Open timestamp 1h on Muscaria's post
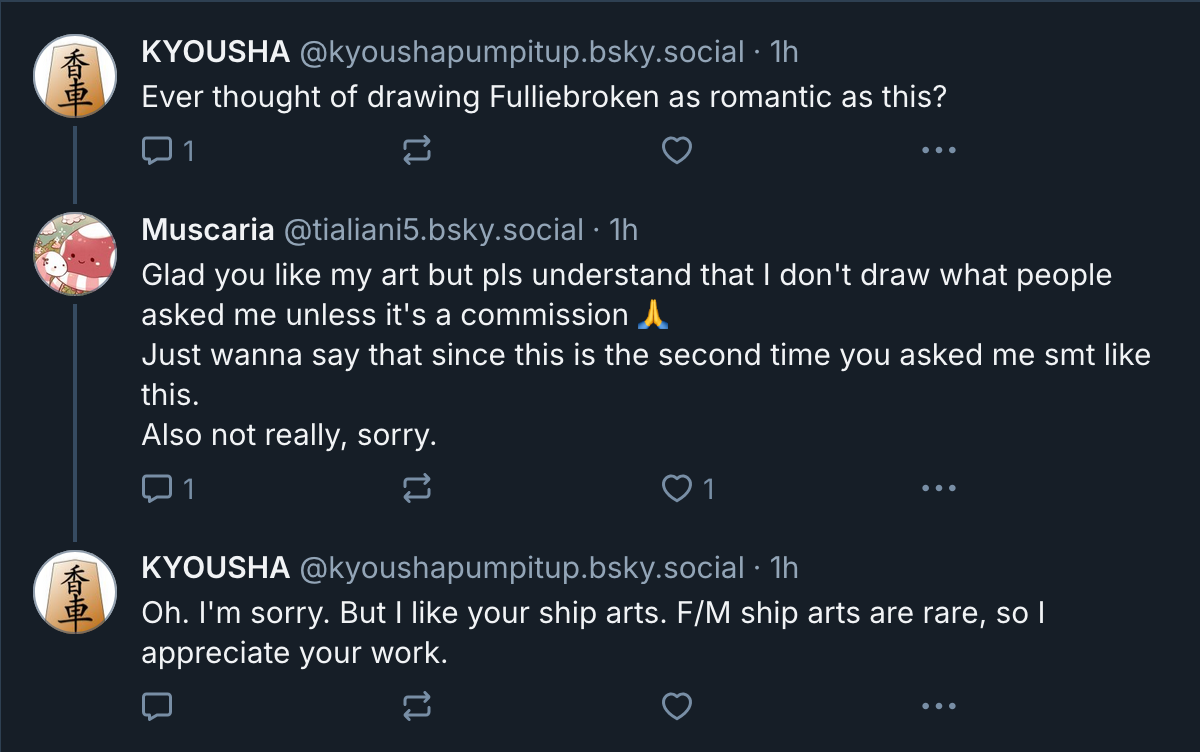Screen dimensions: 1200x752 point(622,230)
